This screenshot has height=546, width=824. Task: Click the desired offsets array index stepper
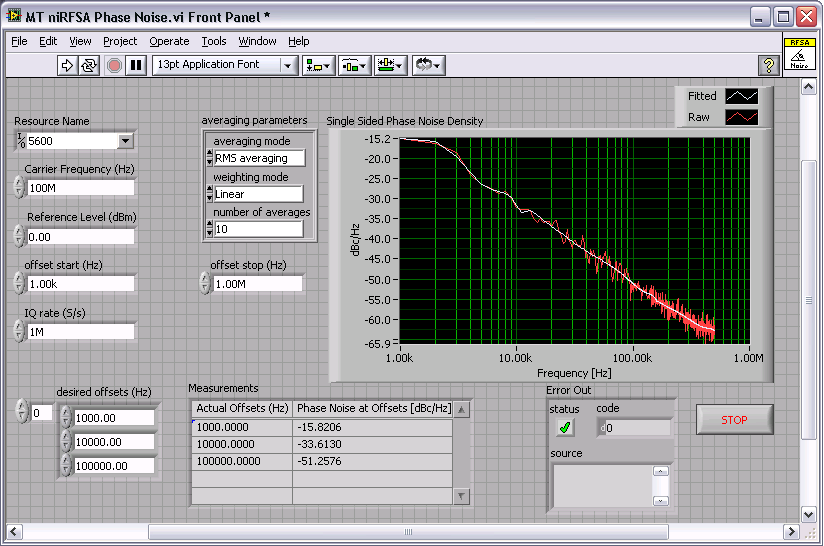point(22,411)
